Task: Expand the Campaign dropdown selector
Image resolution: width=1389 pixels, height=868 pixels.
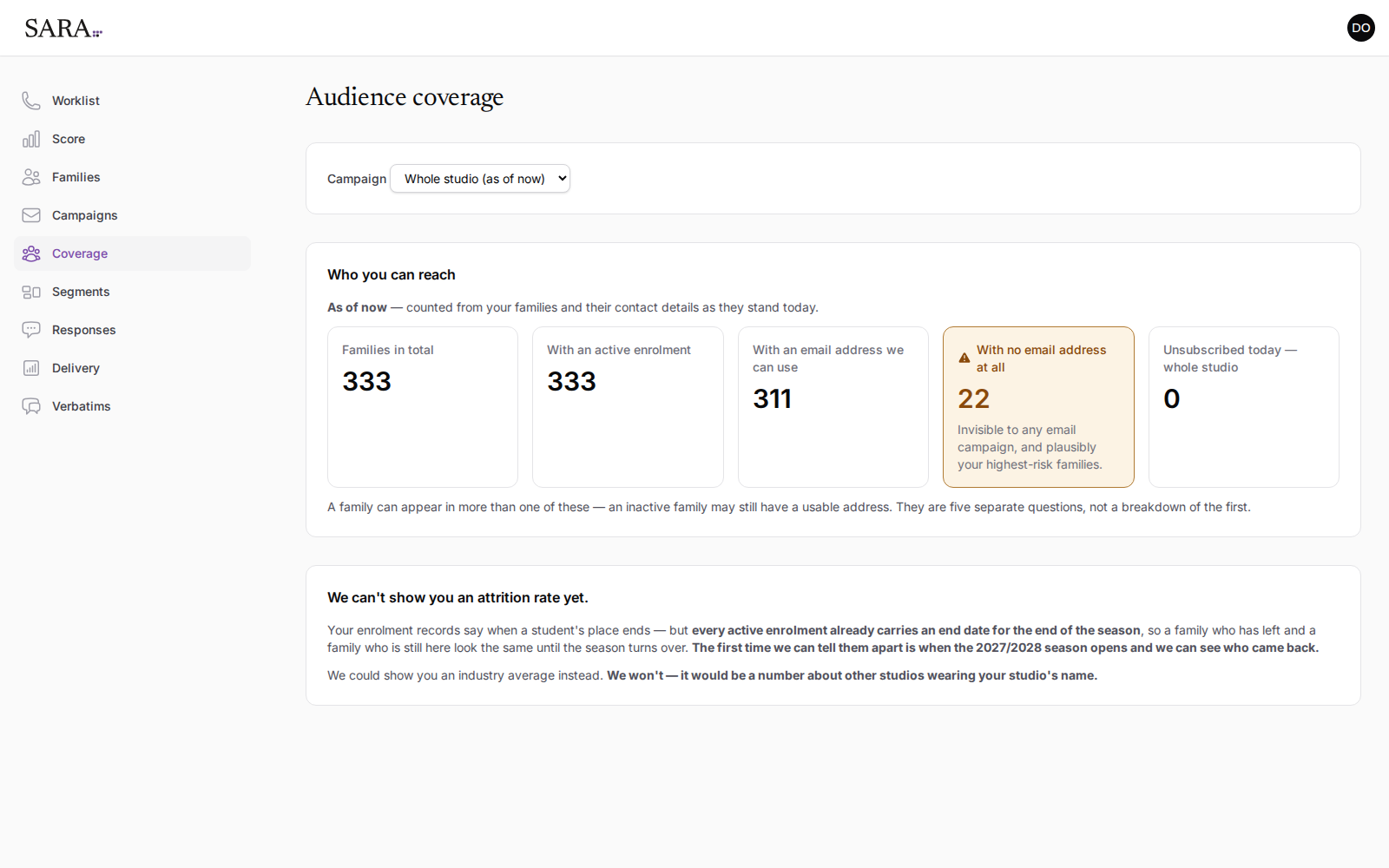Action: [x=480, y=179]
